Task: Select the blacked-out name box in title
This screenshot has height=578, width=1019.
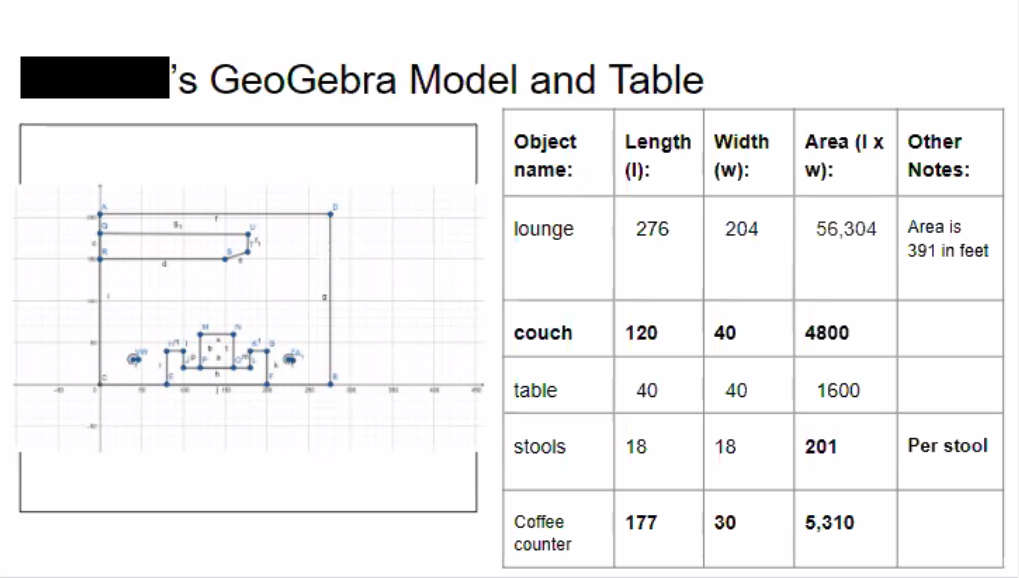Action: (x=95, y=78)
